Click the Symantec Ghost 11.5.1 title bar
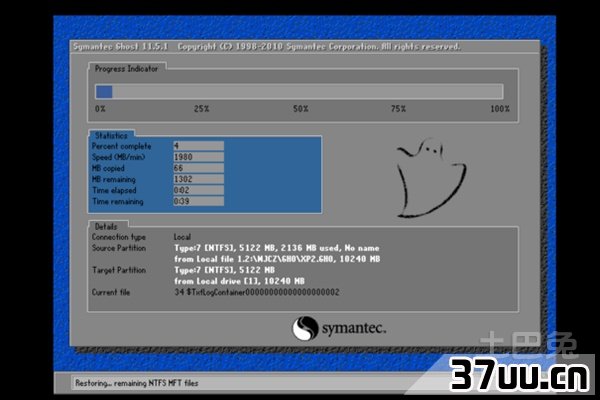Image resolution: width=600 pixels, height=400 pixels. pos(305,47)
